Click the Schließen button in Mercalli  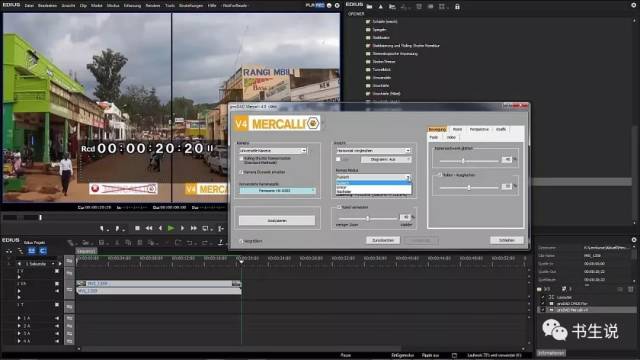pyautogui.click(x=507, y=240)
